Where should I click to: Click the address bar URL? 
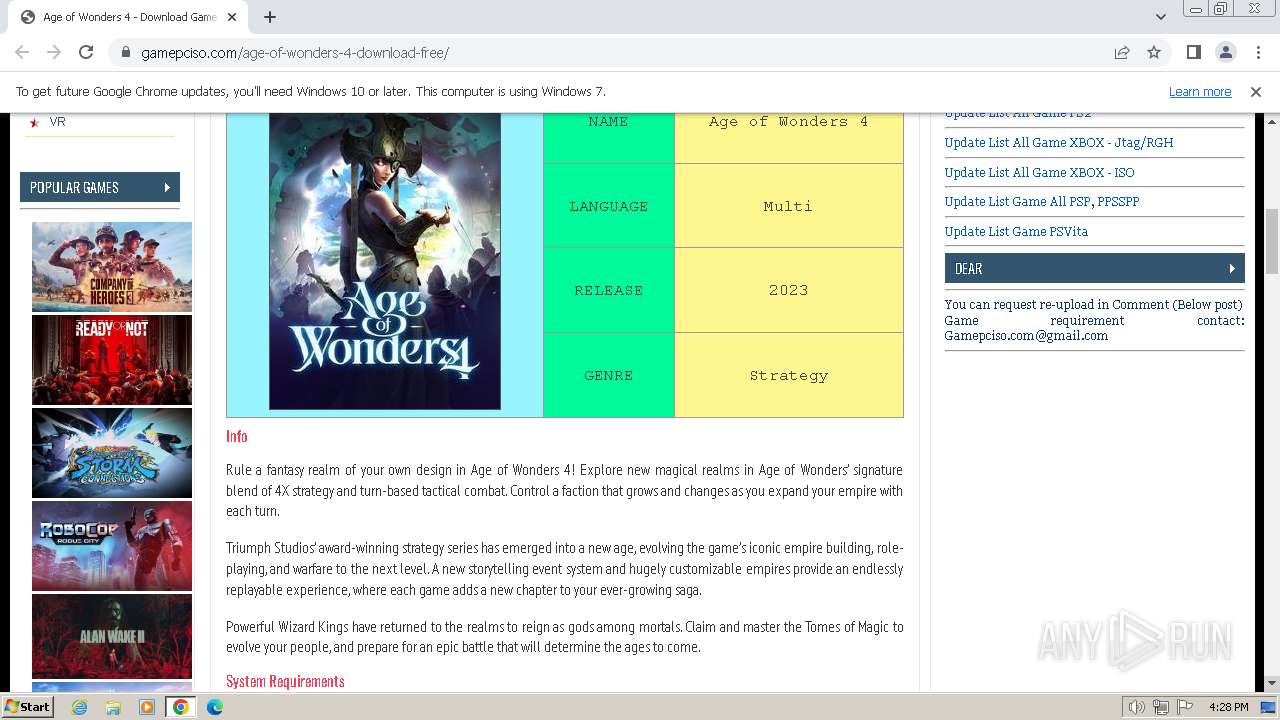[295, 53]
